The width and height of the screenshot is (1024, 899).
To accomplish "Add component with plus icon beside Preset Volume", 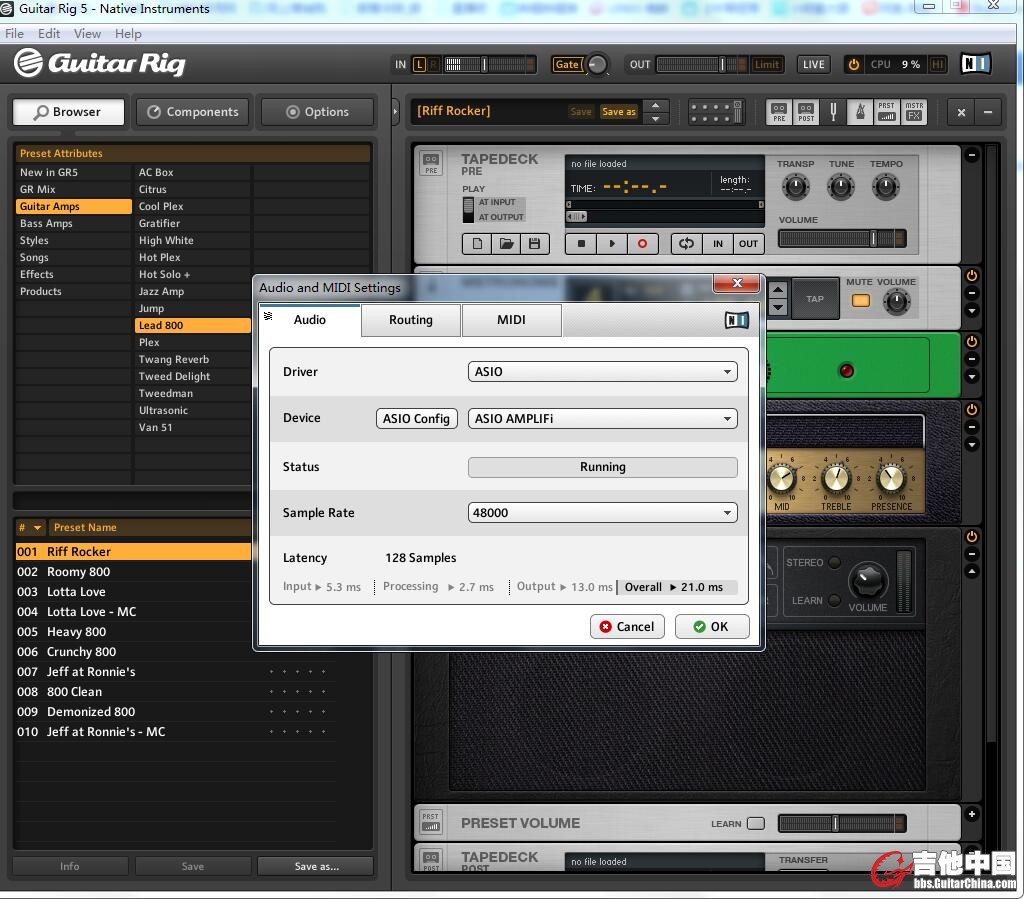I will [972, 813].
